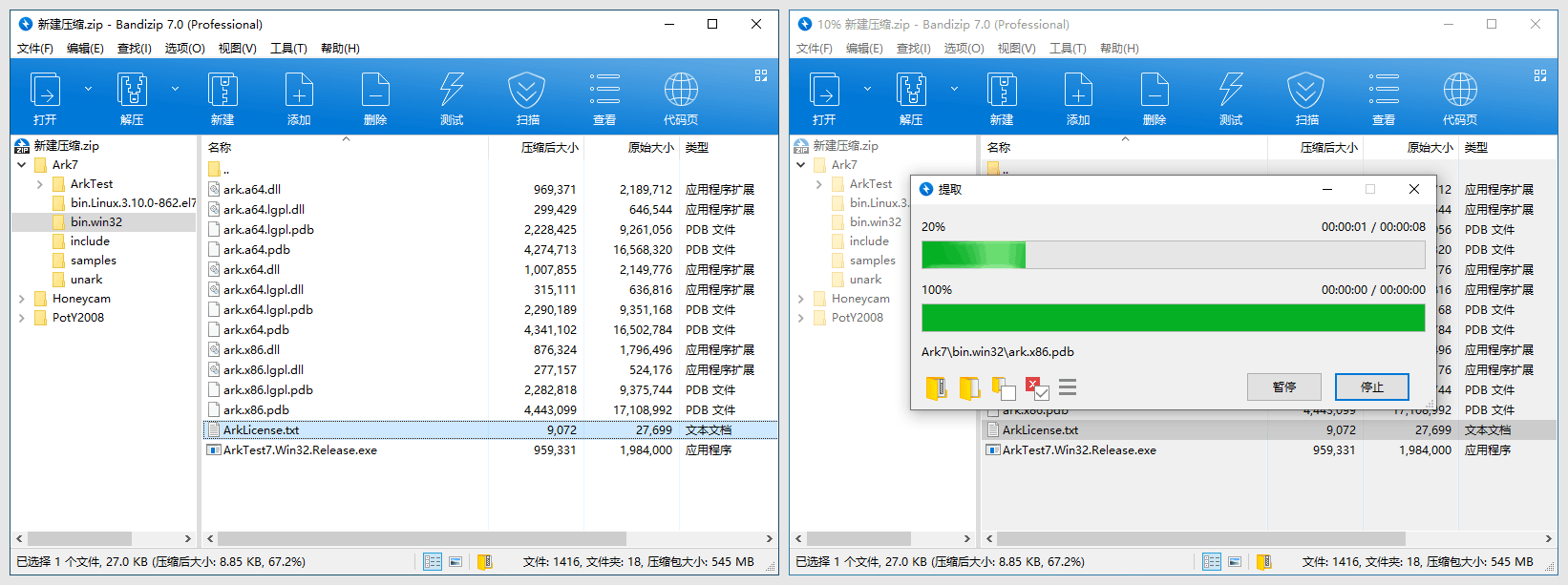This screenshot has width=1568, height=585.
Task: Click the grid layout icon in left window toolbar
Action: [761, 75]
